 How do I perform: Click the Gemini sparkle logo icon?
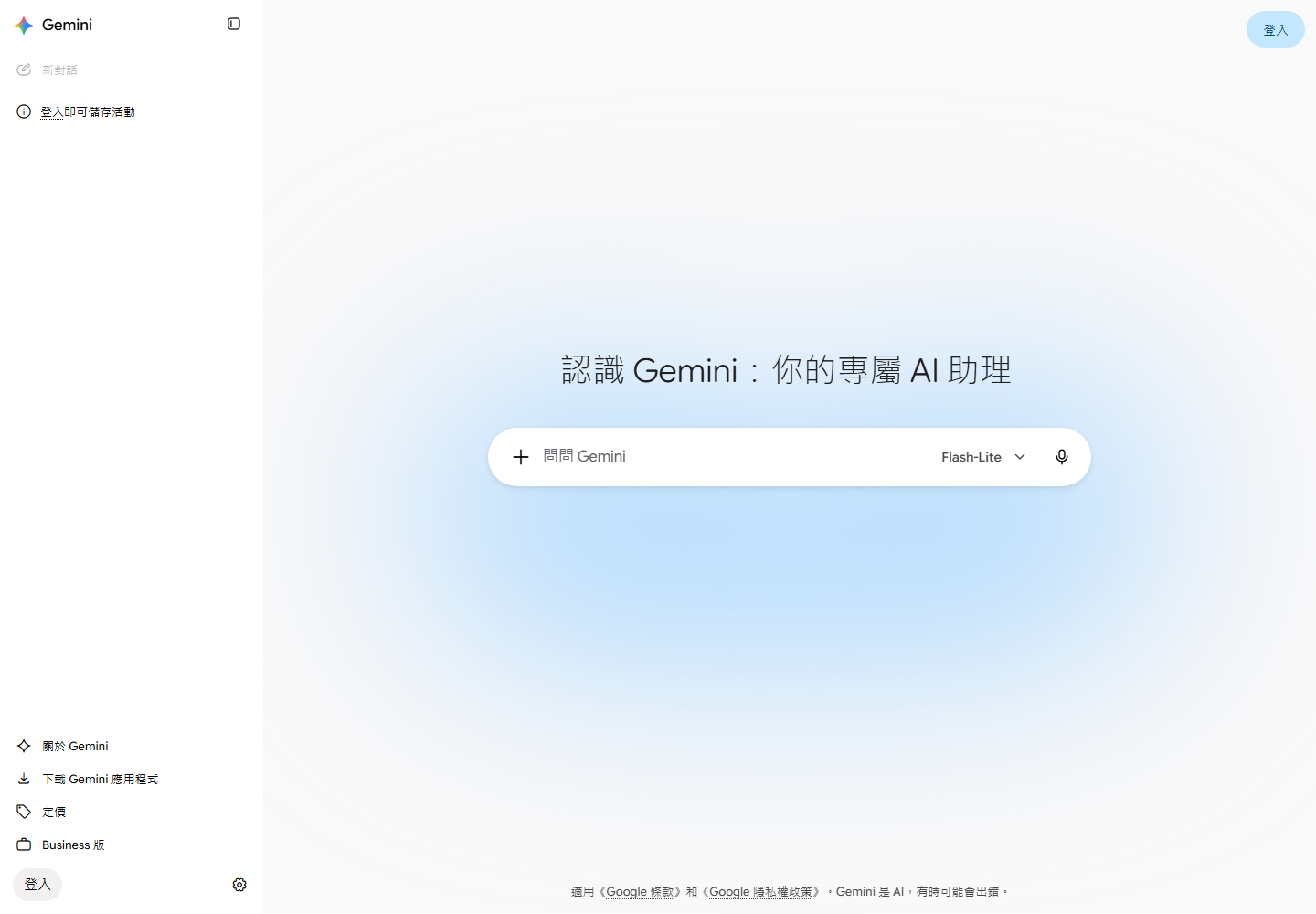click(24, 26)
